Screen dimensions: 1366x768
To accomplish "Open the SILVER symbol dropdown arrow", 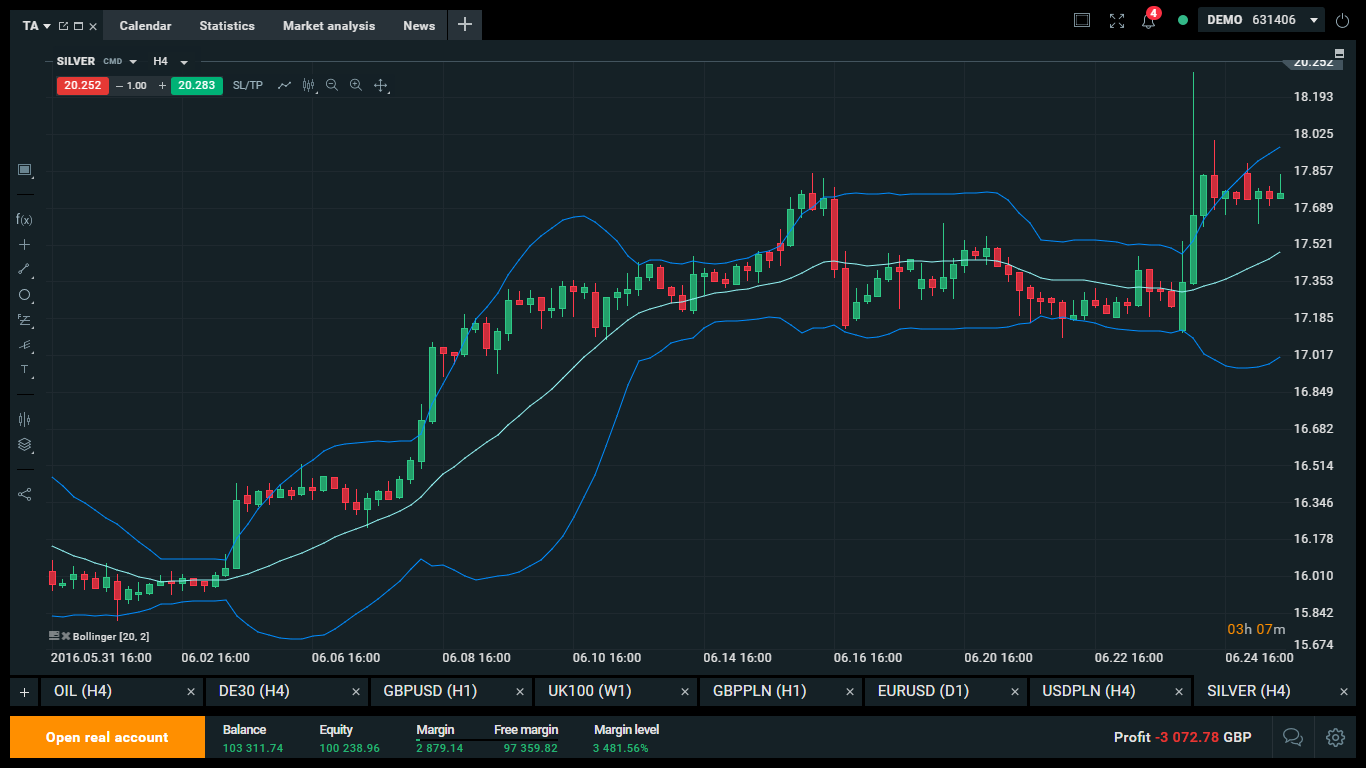I will 133,62.
